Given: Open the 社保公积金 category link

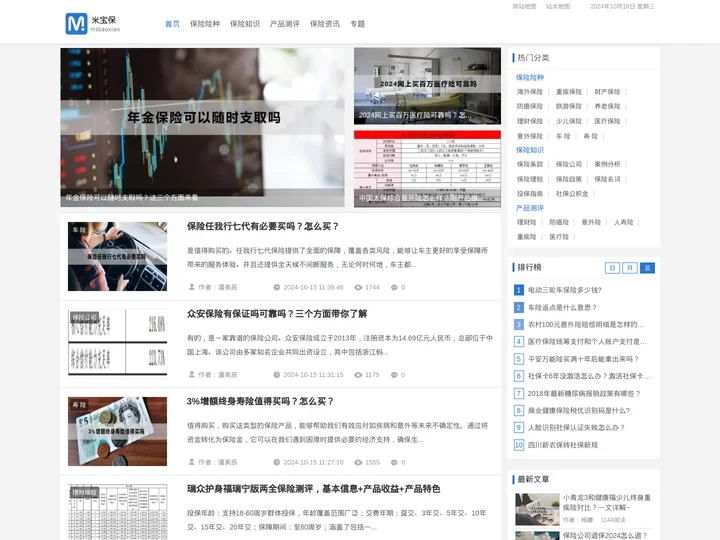Looking at the screenshot, I should (572, 194).
